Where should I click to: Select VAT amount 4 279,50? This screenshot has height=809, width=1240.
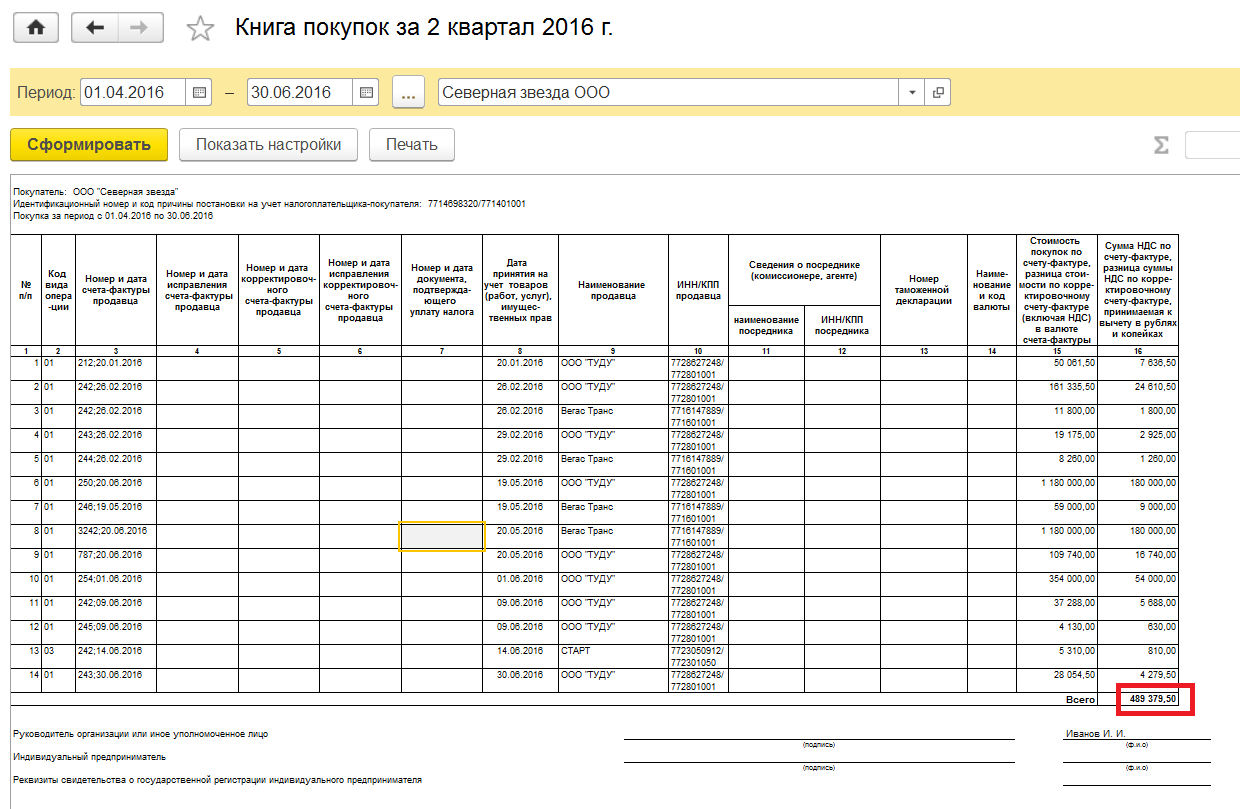pos(1137,680)
